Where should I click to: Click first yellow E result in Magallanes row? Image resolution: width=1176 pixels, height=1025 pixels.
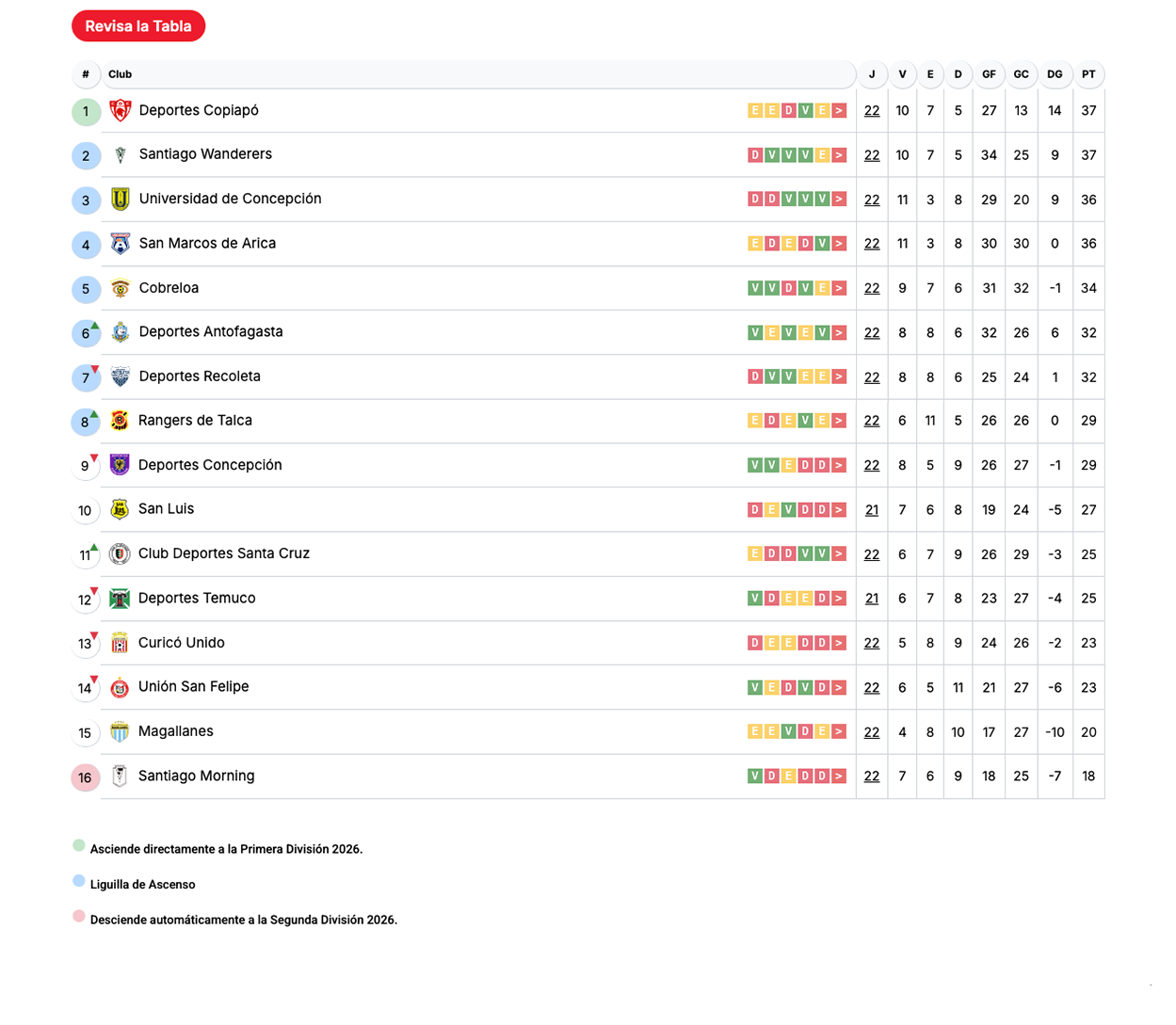pos(755,731)
